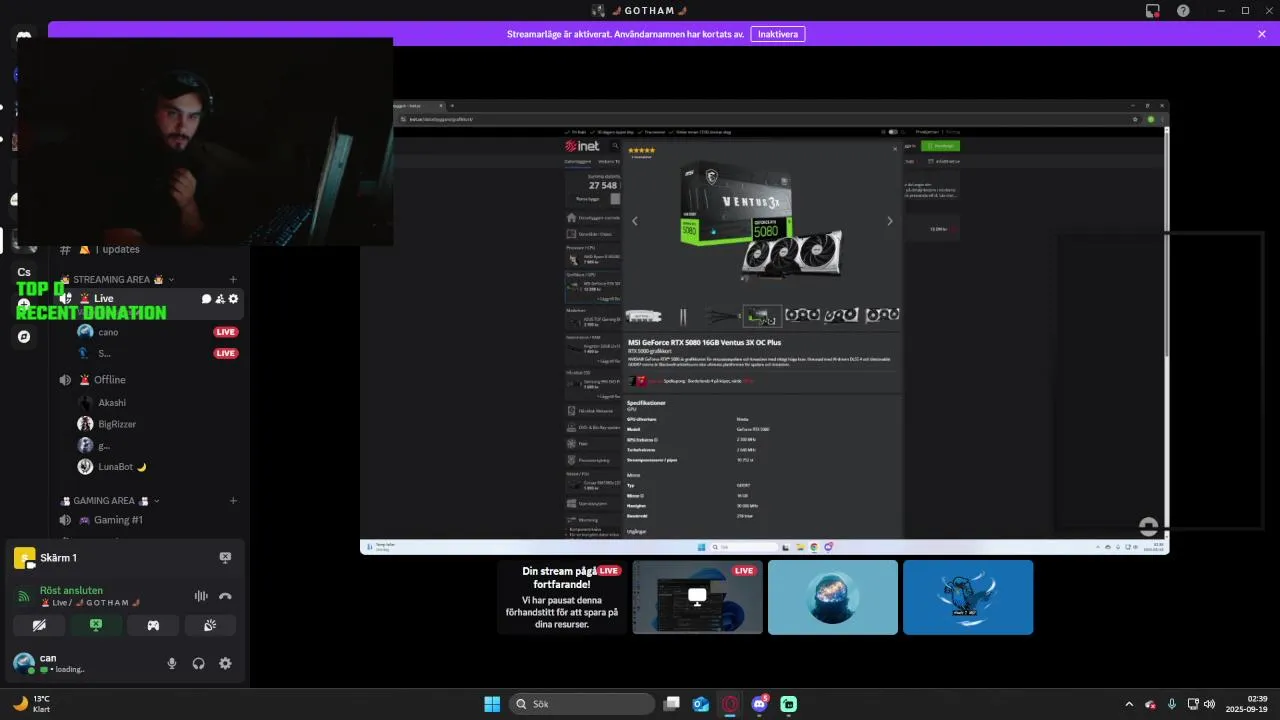Select the first GPU thumbnail in stream
The width and height of the screenshot is (1280, 720).
pos(643,316)
